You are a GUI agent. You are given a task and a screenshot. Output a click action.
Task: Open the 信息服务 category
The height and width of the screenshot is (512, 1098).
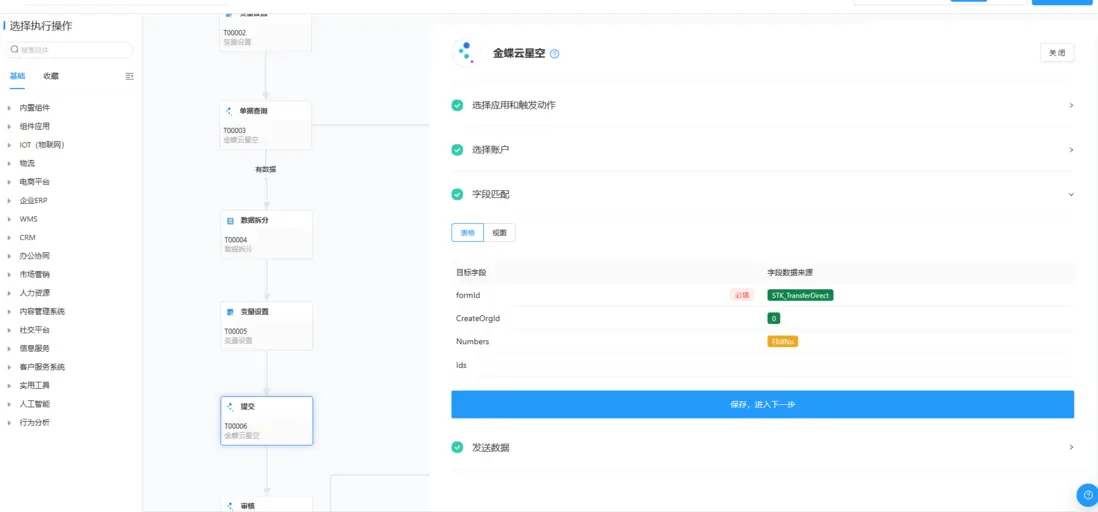(x=34, y=348)
